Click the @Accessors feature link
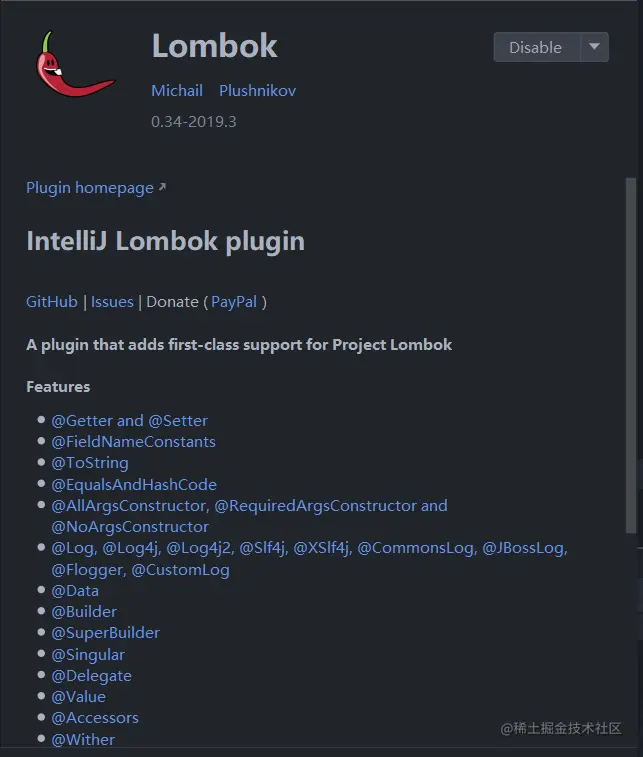 coord(95,718)
